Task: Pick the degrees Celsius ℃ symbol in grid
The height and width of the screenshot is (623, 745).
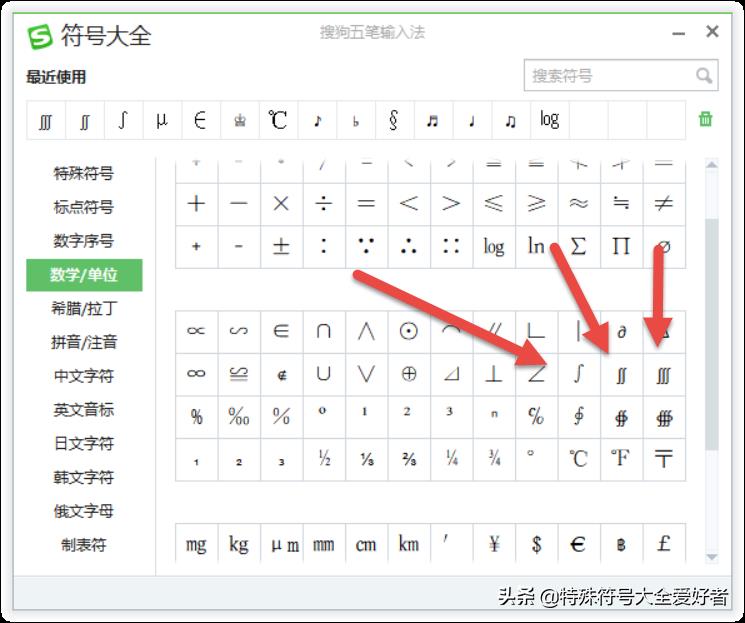Action: (578, 459)
